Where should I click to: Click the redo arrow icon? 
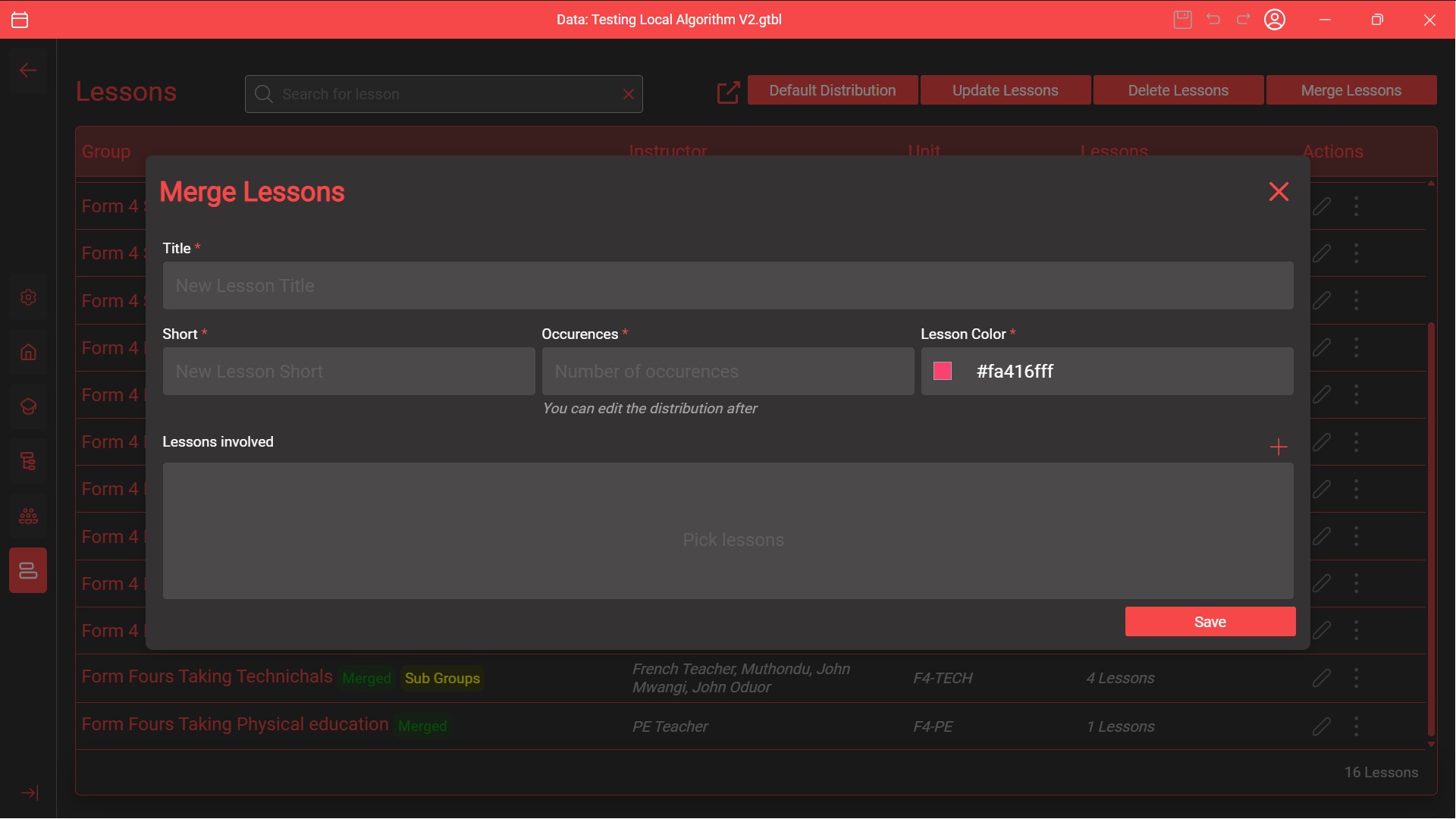[1244, 20]
